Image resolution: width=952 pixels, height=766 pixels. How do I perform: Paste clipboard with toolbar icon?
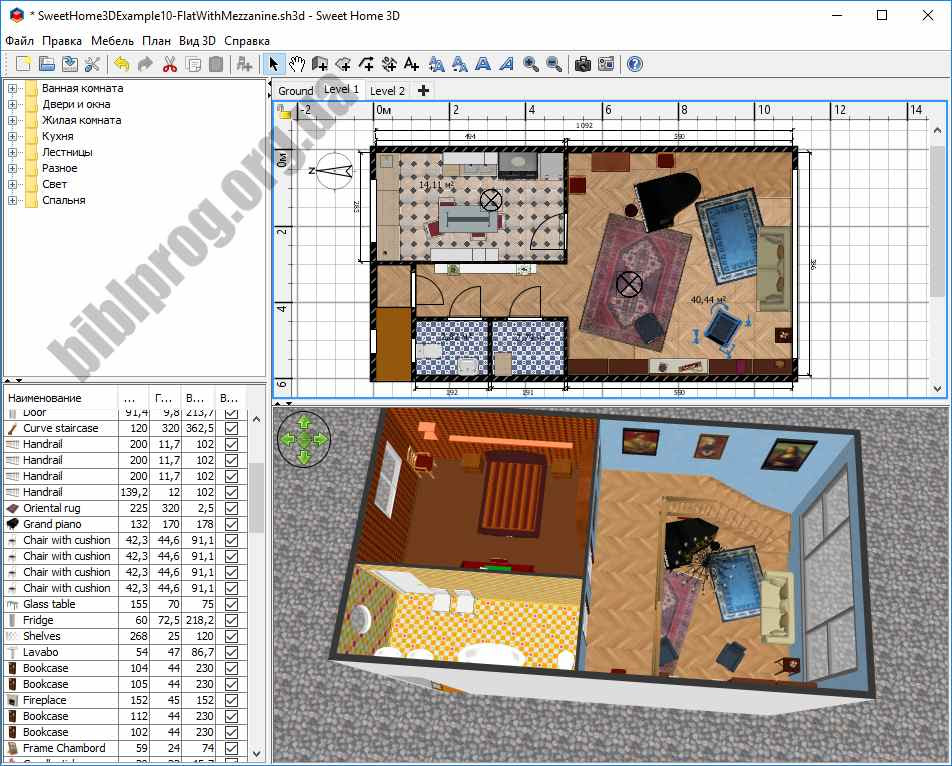click(216, 64)
